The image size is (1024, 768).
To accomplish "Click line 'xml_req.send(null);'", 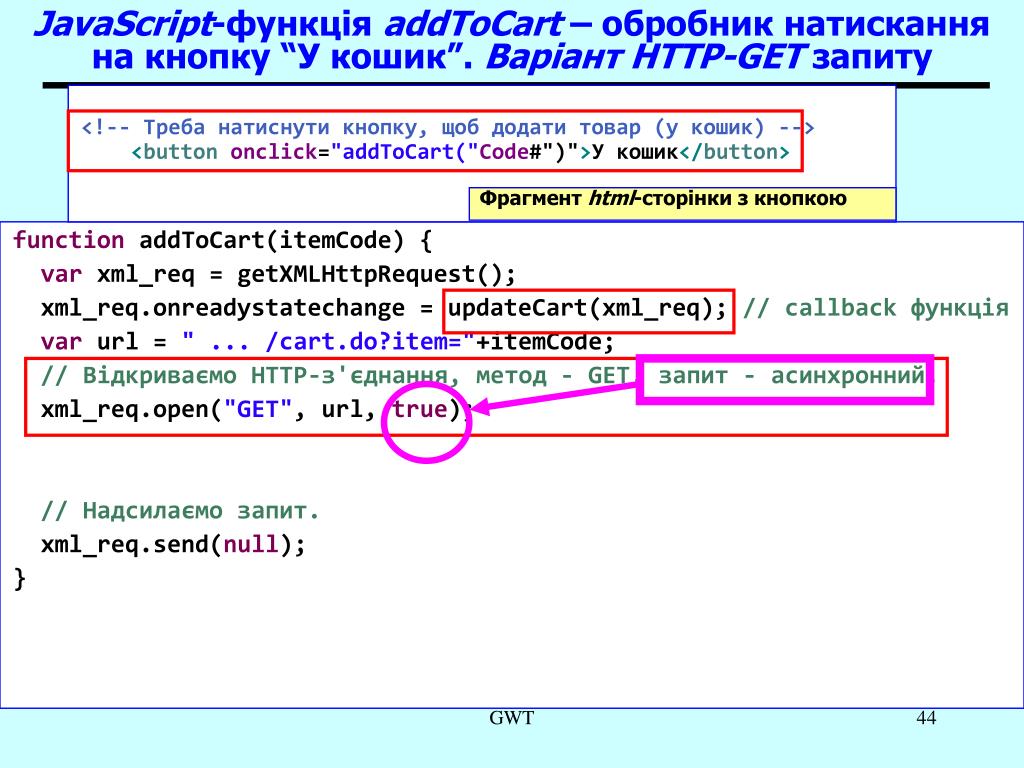I will pyautogui.click(x=173, y=545).
